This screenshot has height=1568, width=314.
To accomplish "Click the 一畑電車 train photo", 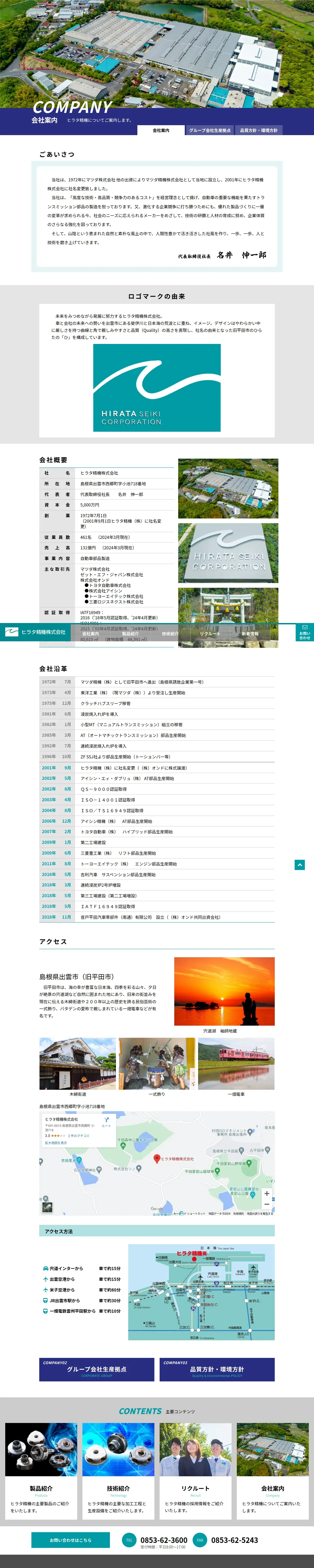I will (236, 1063).
